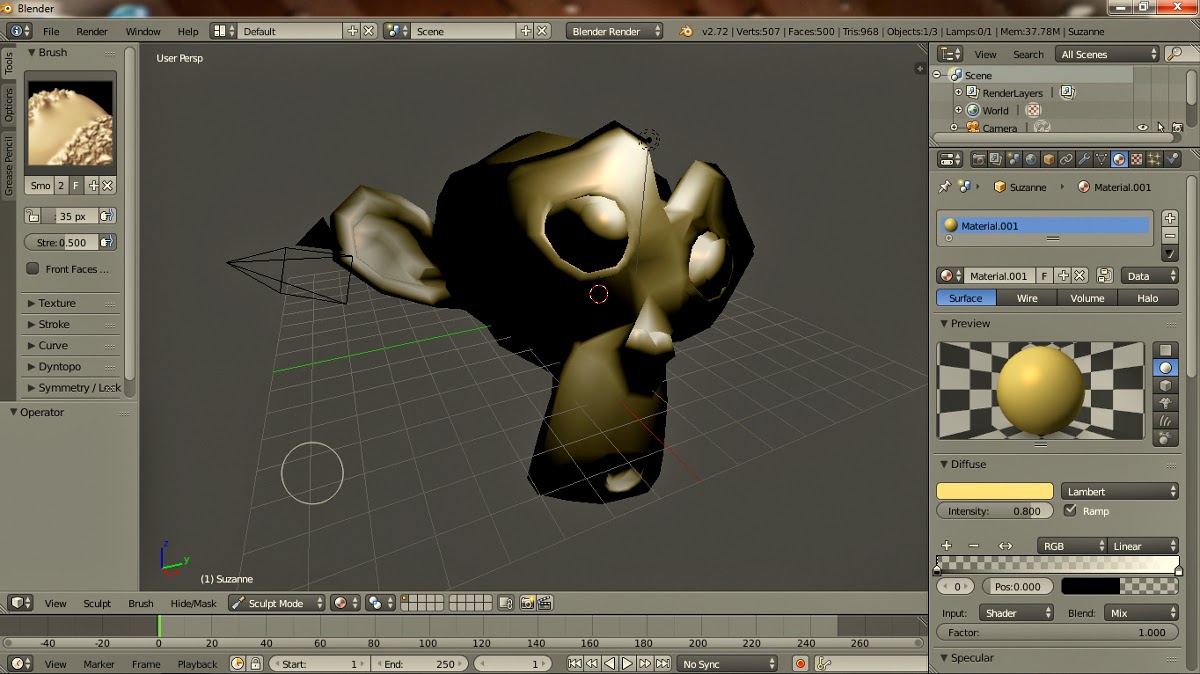Toggle Camera selectability arrow in outliner
Image resolution: width=1200 pixels, height=674 pixels.
click(1160, 127)
